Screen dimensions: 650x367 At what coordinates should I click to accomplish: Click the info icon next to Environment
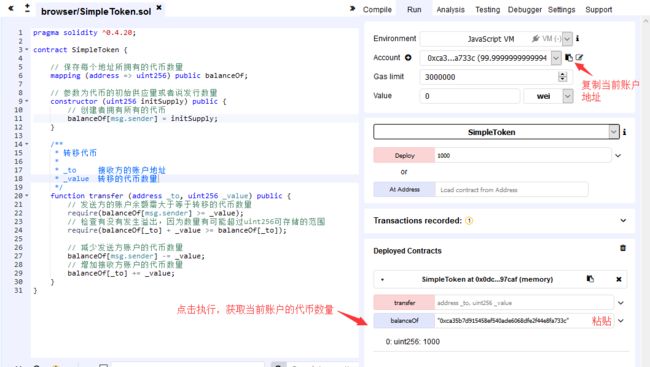(x=577, y=38)
